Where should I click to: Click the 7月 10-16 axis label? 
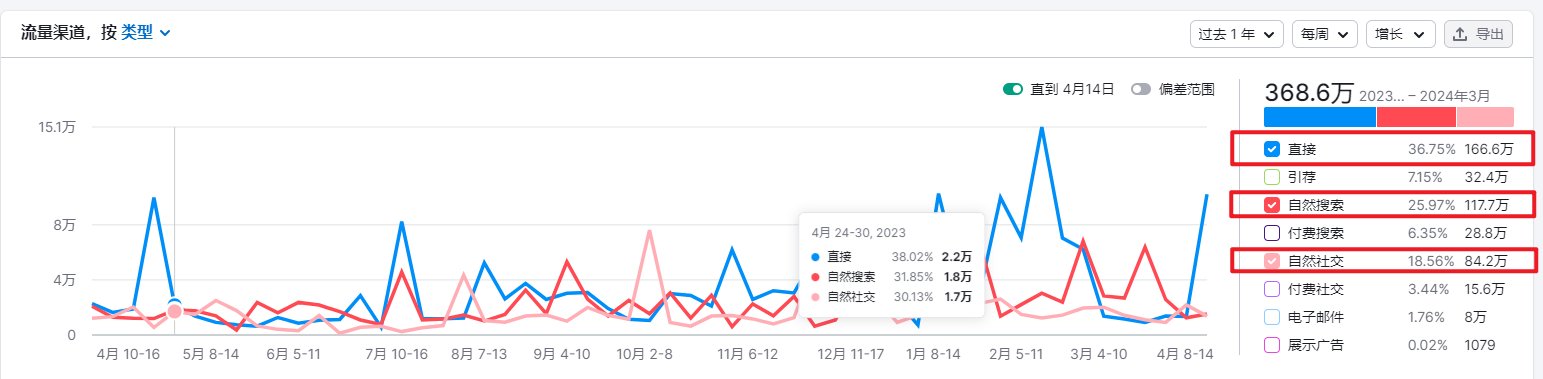397,354
